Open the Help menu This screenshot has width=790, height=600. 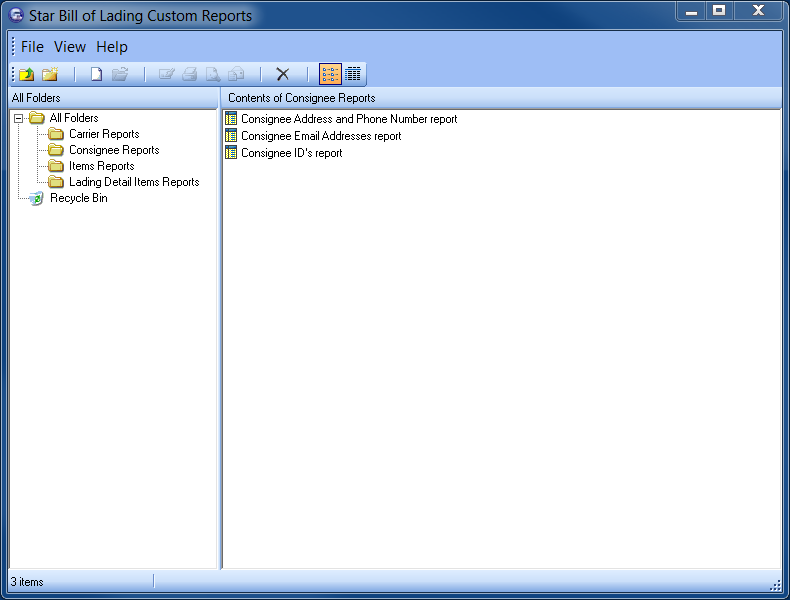coord(112,47)
